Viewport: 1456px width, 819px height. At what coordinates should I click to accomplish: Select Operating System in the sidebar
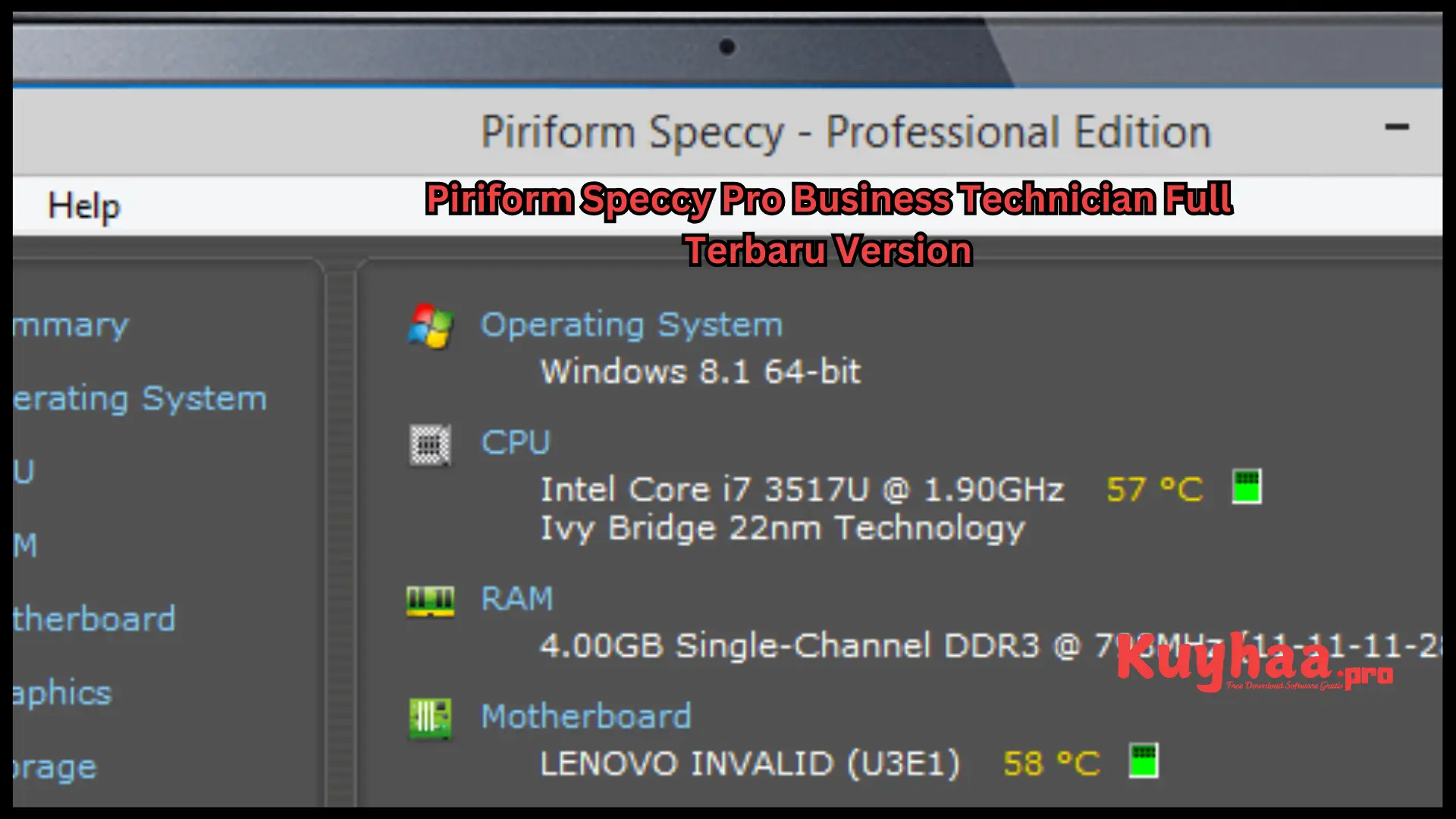tap(140, 400)
